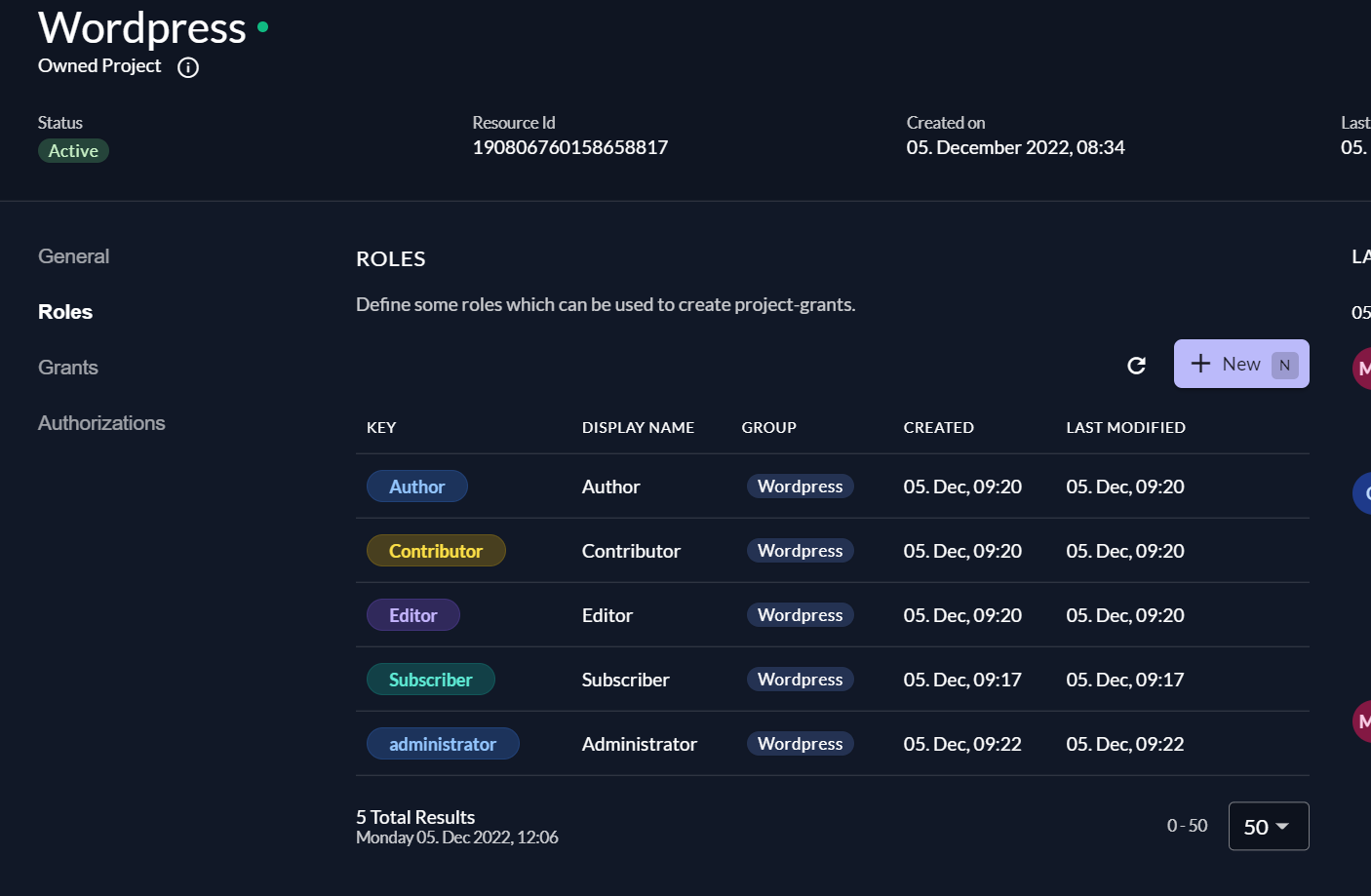Click the administrator role key badge
The height and width of the screenshot is (896, 1371).
(x=443, y=744)
